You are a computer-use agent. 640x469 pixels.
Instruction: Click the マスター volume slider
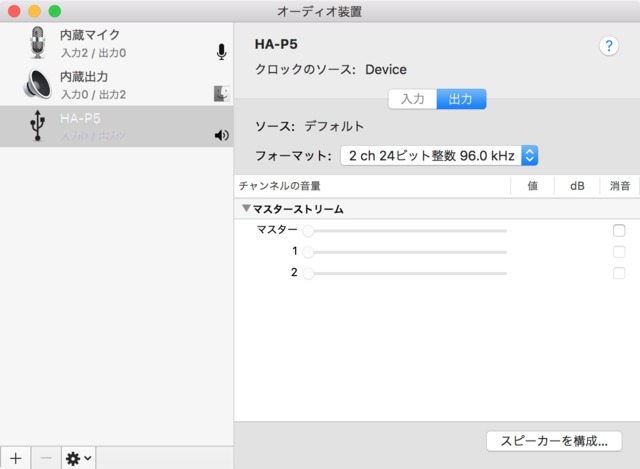407,231
